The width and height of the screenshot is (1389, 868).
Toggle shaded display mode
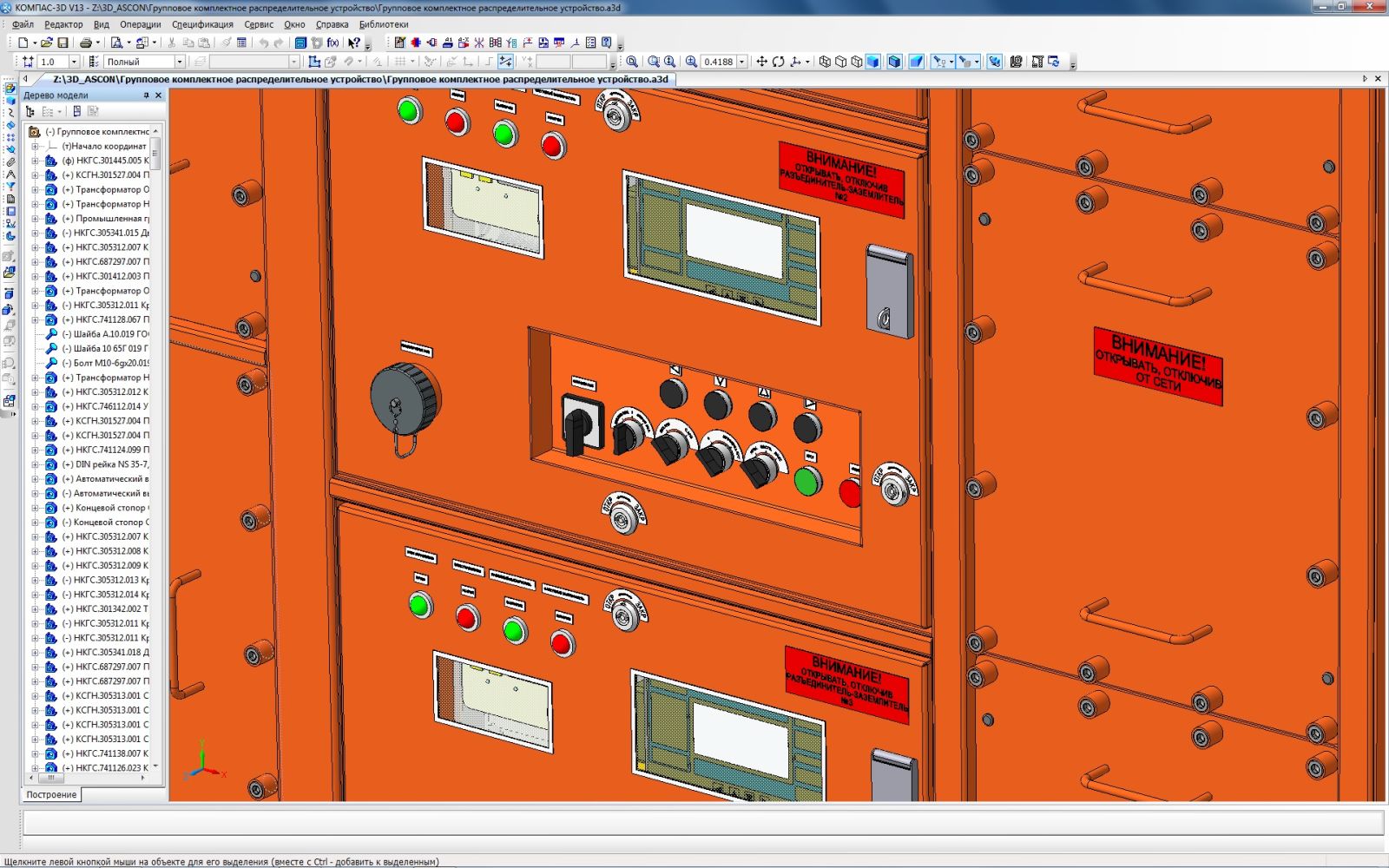872,62
